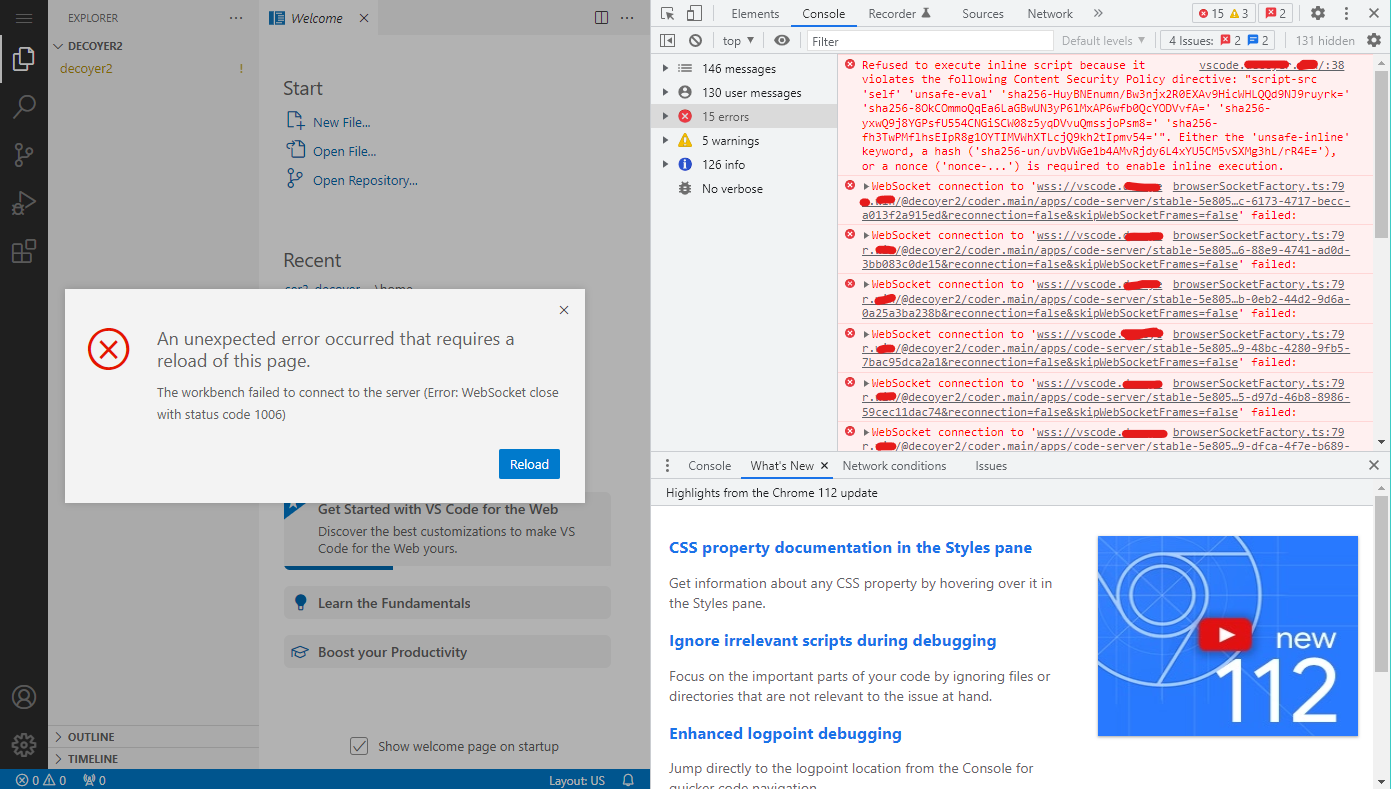
Task: Close the error dialog with the X
Action: coord(564,310)
